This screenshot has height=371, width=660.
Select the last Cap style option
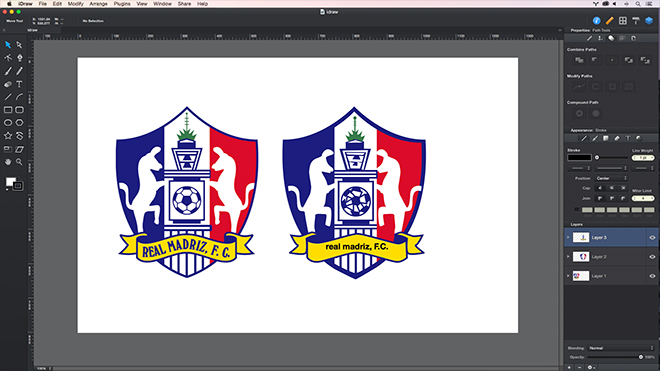623,188
